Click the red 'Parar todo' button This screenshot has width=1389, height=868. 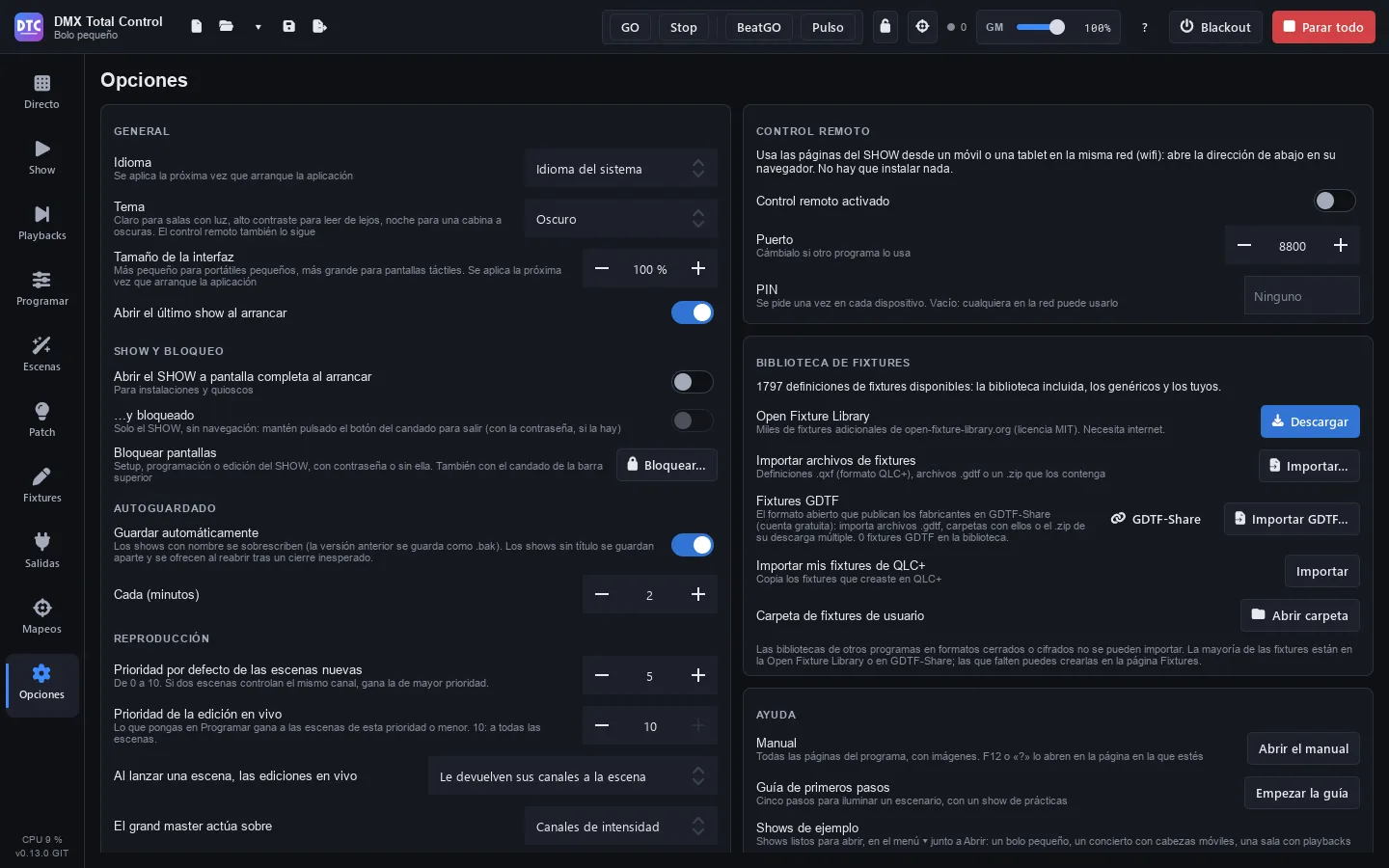coord(1323,27)
